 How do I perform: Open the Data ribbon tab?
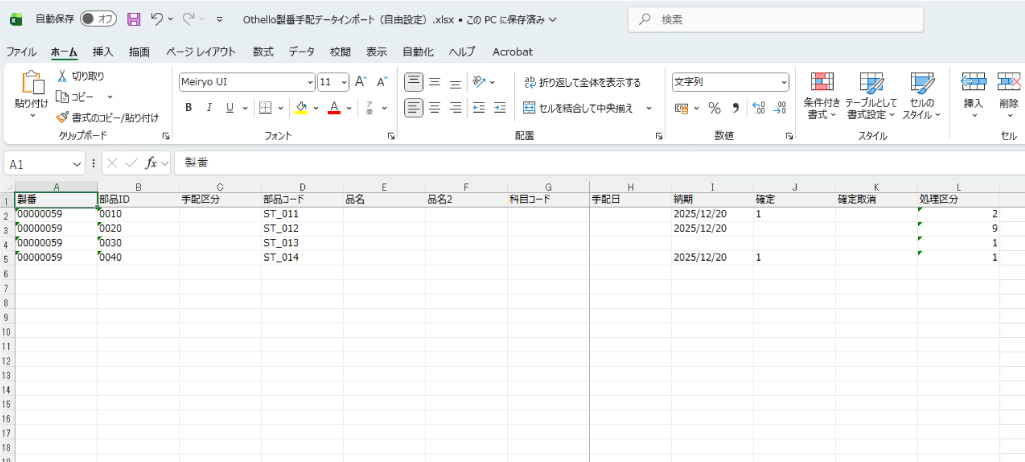301,52
